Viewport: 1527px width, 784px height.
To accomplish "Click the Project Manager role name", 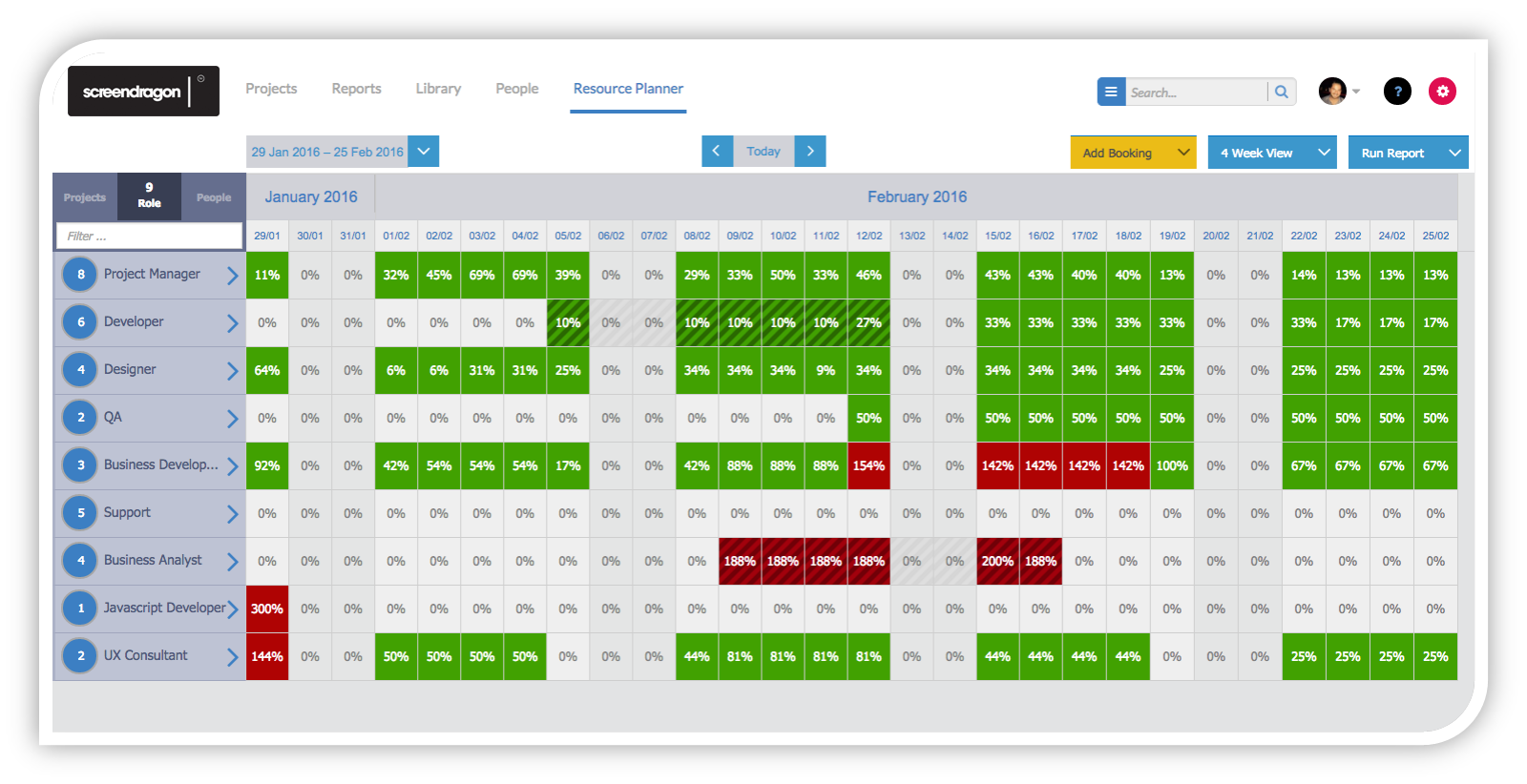I will point(152,274).
